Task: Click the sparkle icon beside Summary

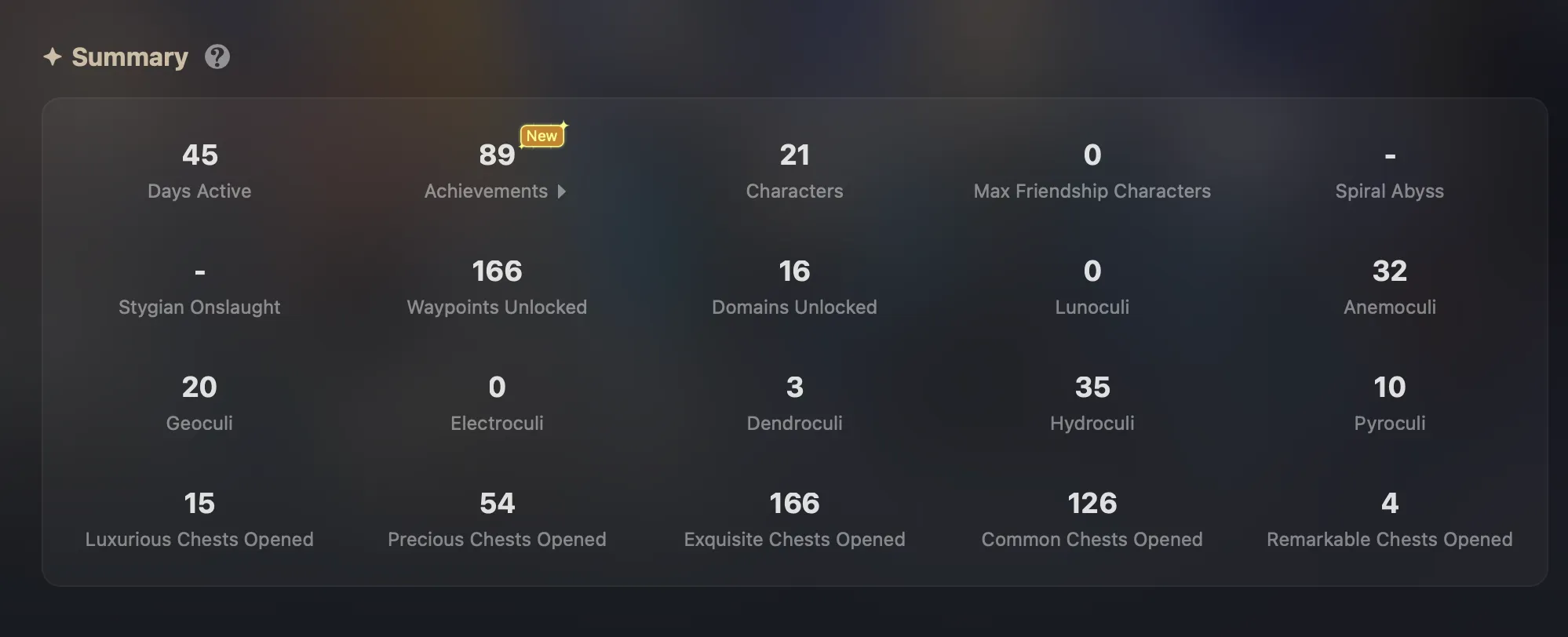Action: pyautogui.click(x=53, y=57)
